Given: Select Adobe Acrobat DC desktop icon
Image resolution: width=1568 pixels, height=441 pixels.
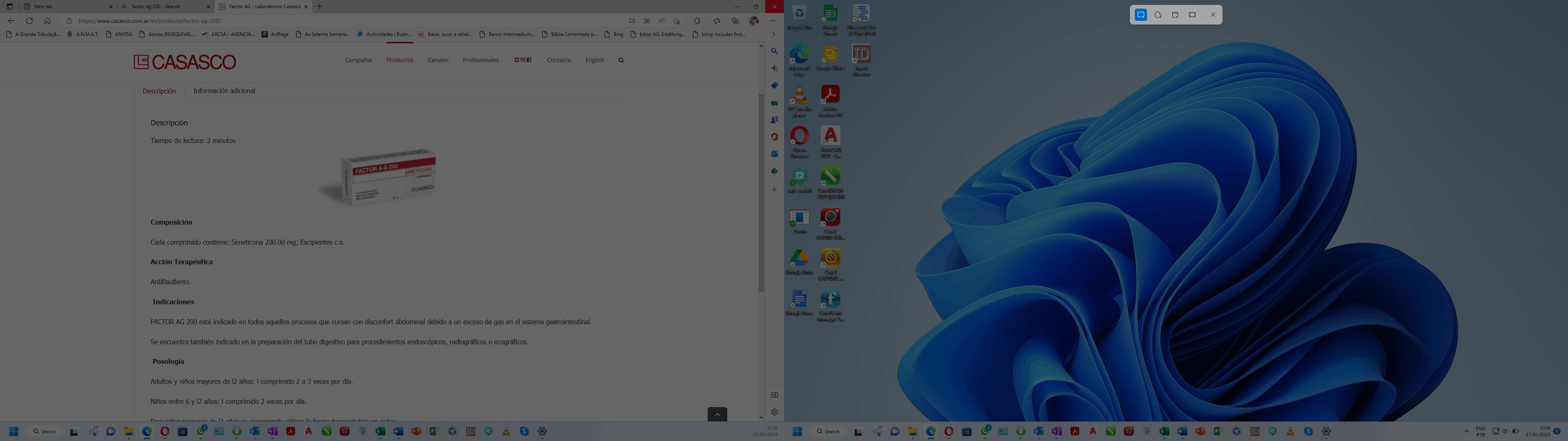Looking at the screenshot, I should coord(830,101).
